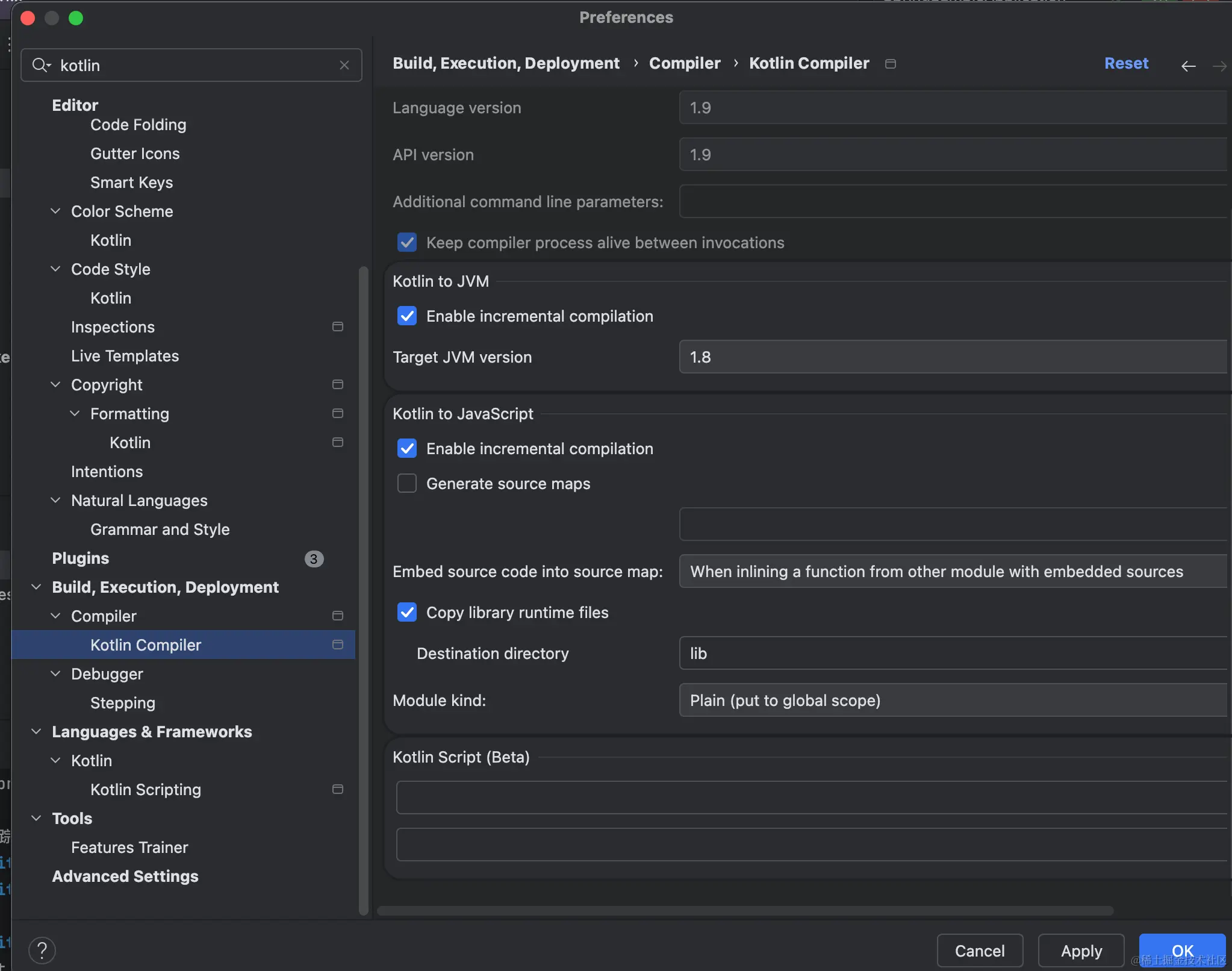Open help with the question mark icon
The width and height of the screenshot is (1232, 971).
(42, 951)
